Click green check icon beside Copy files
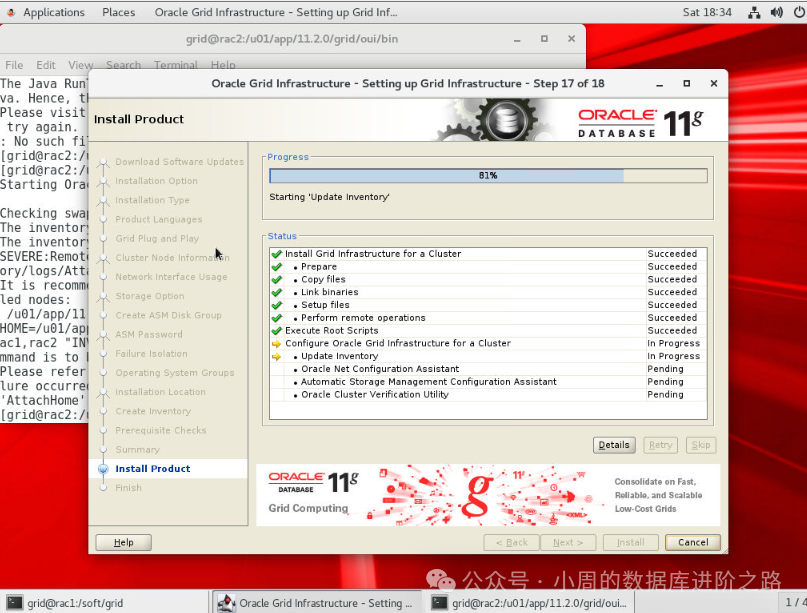This screenshot has height=613, width=807. pyautogui.click(x=276, y=279)
